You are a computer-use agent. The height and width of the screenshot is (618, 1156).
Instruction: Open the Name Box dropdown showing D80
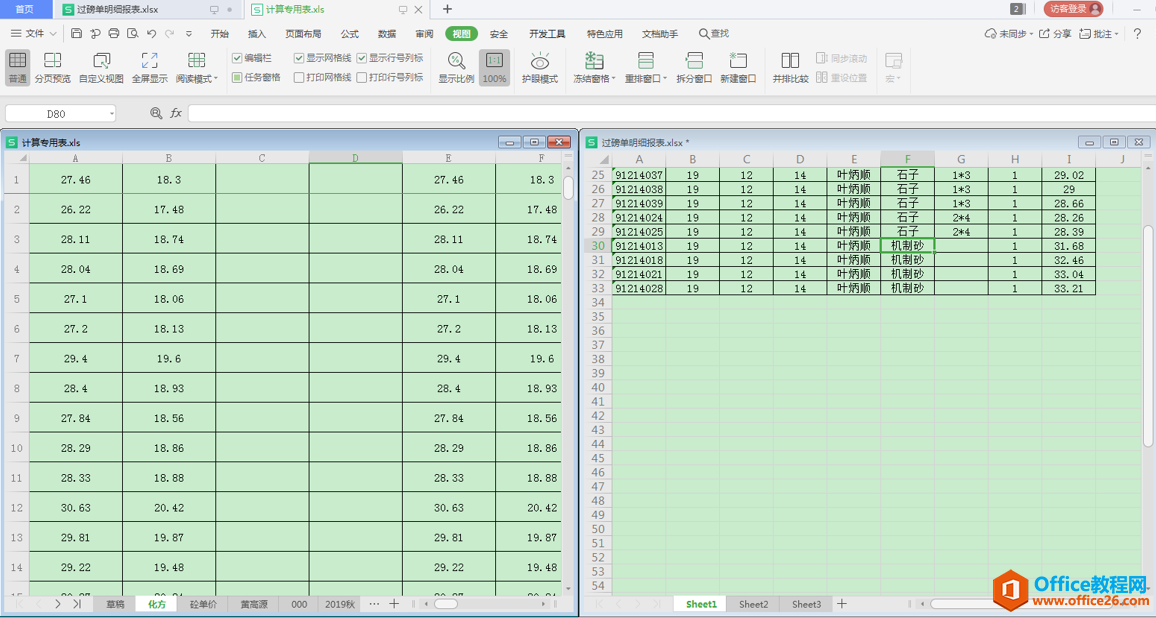[x=112, y=114]
